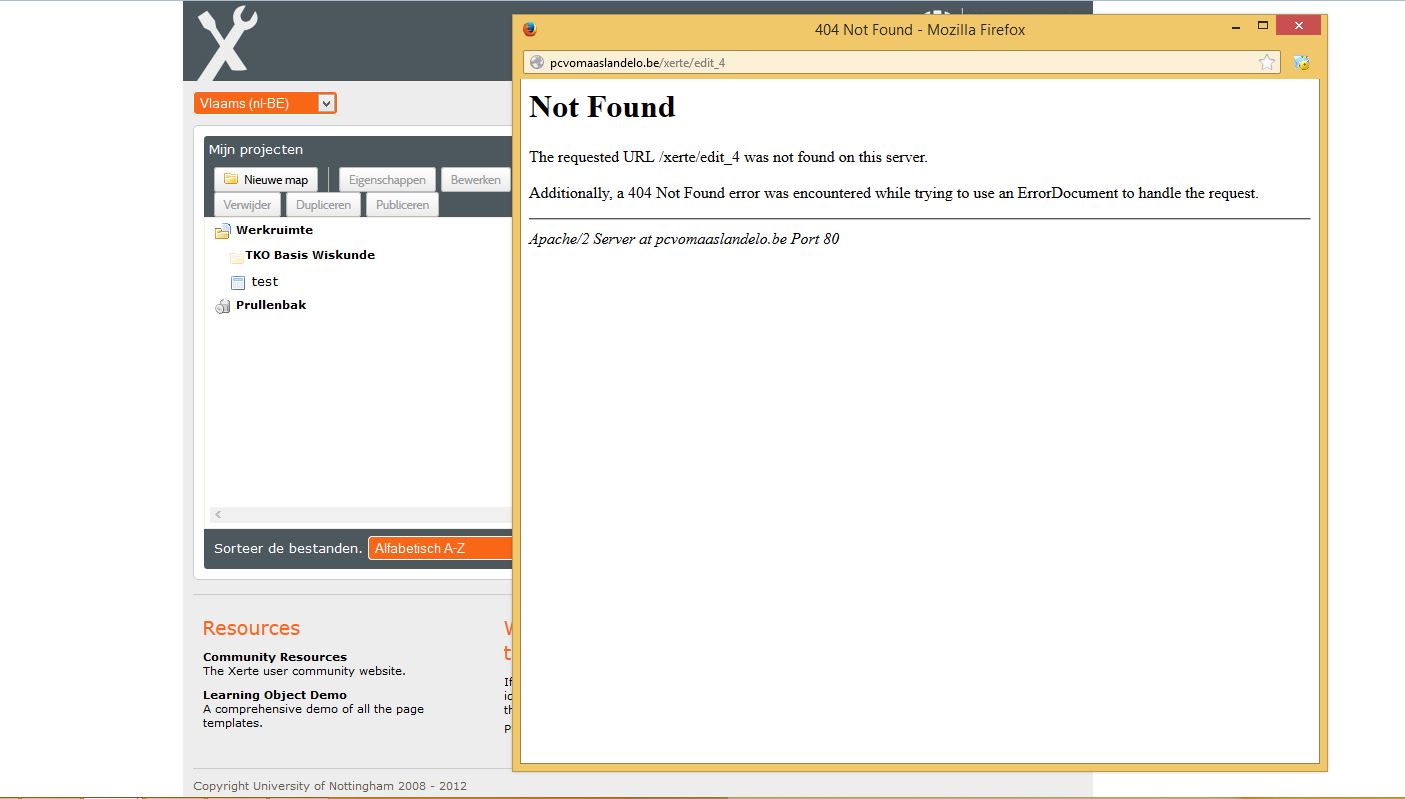Click the Dupliceren button
The image size is (1405, 799).
323,205
